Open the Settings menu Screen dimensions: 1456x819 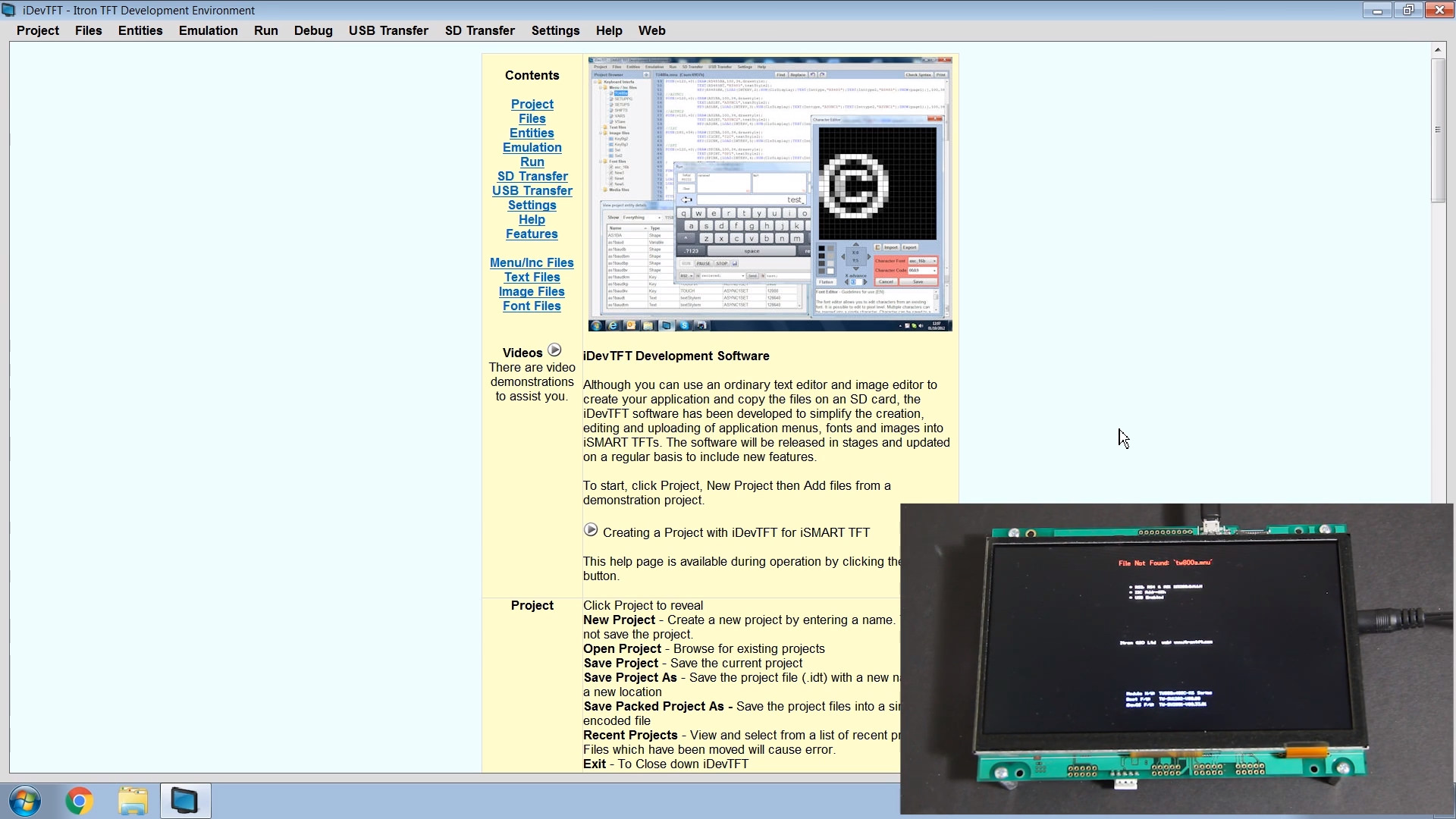(x=555, y=30)
